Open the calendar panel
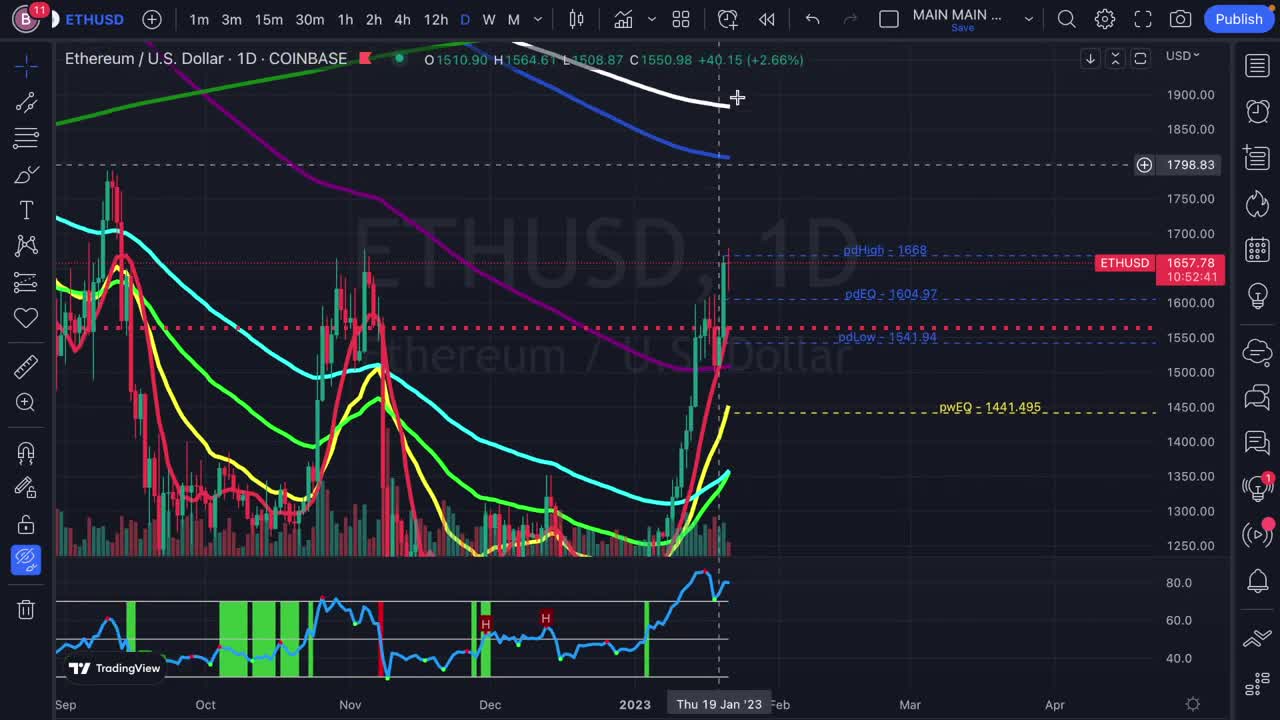1280x720 pixels. click(1257, 249)
